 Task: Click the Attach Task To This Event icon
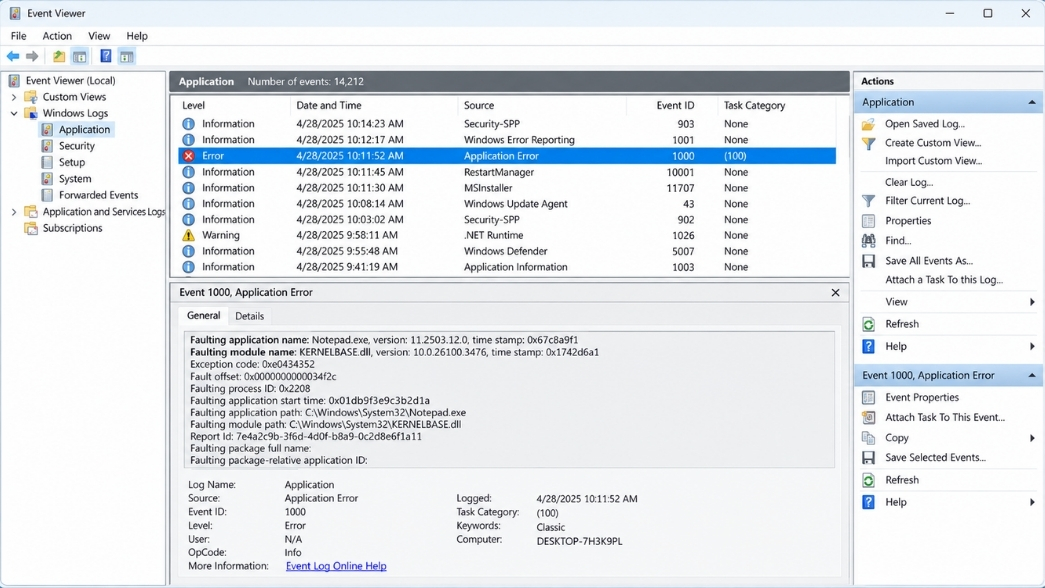tap(868, 417)
